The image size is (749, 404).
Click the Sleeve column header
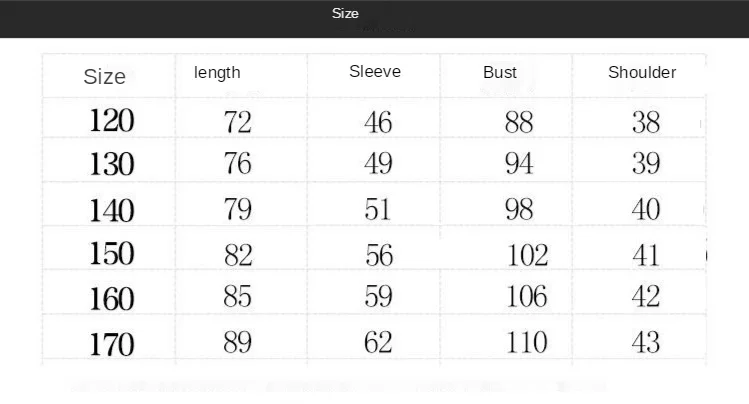(375, 72)
